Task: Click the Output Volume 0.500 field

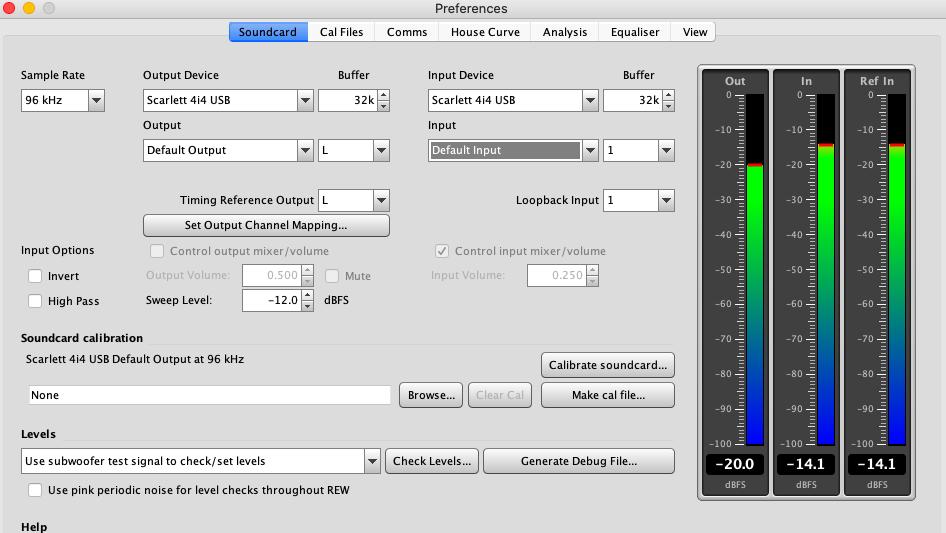Action: [271, 275]
